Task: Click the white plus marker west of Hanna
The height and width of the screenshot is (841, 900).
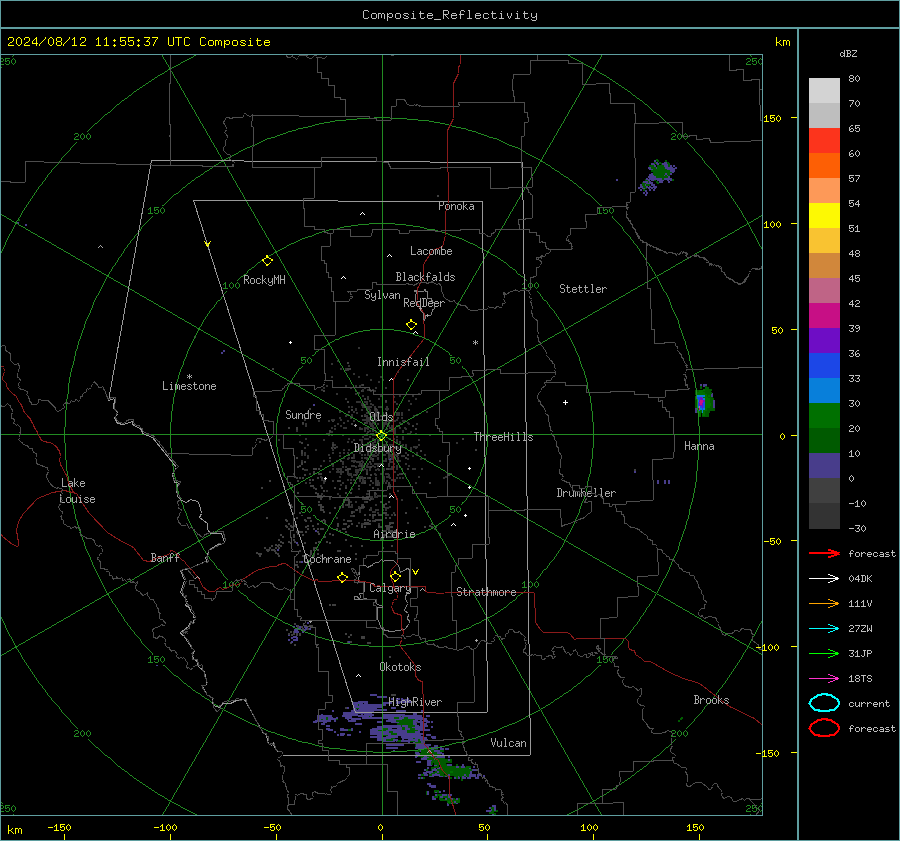Action: point(565,402)
